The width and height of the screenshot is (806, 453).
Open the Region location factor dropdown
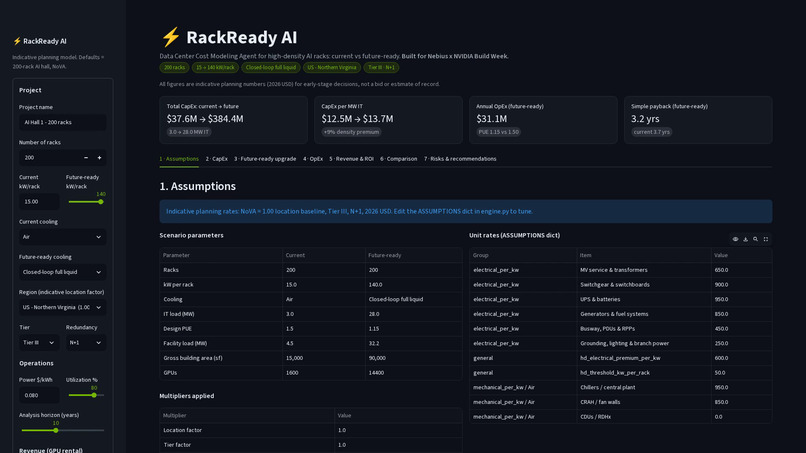coord(63,307)
